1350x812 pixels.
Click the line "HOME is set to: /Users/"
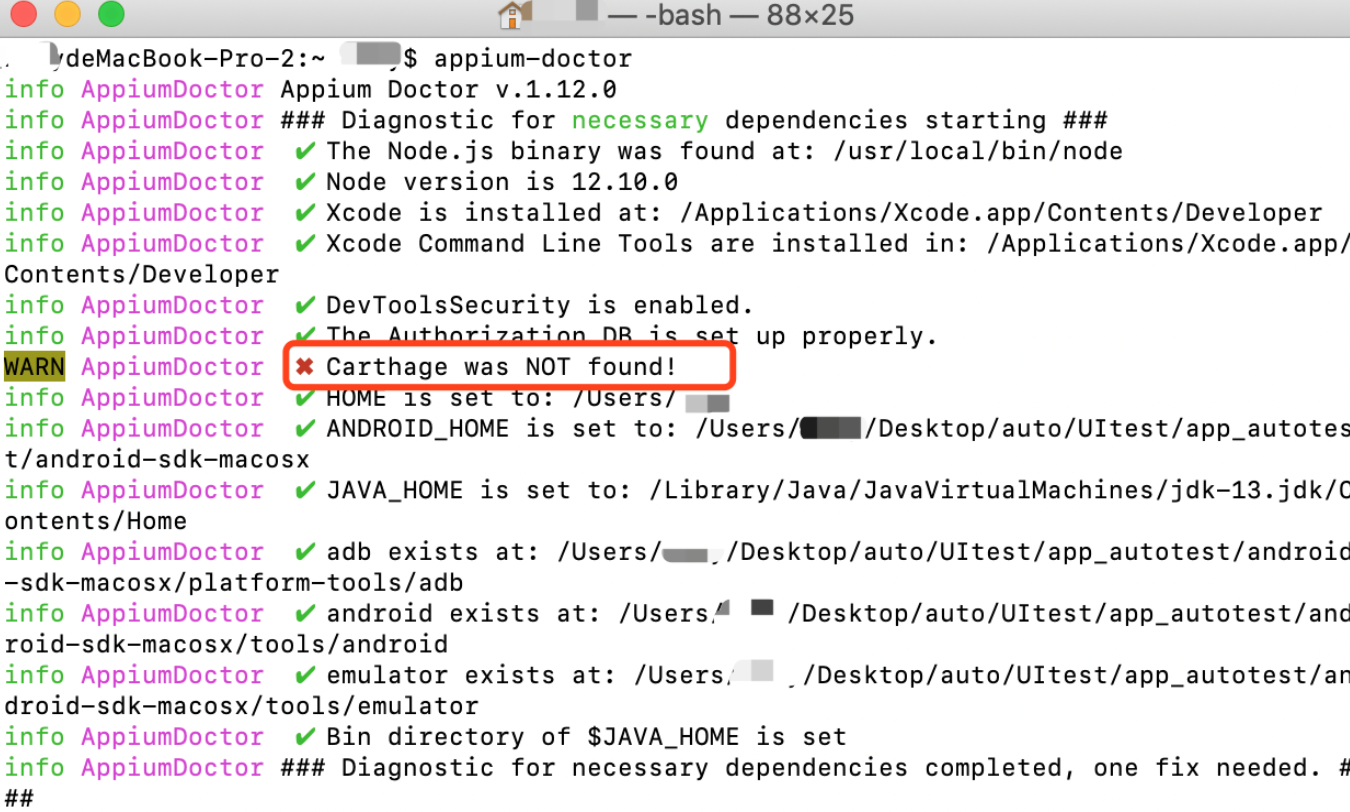(501, 398)
